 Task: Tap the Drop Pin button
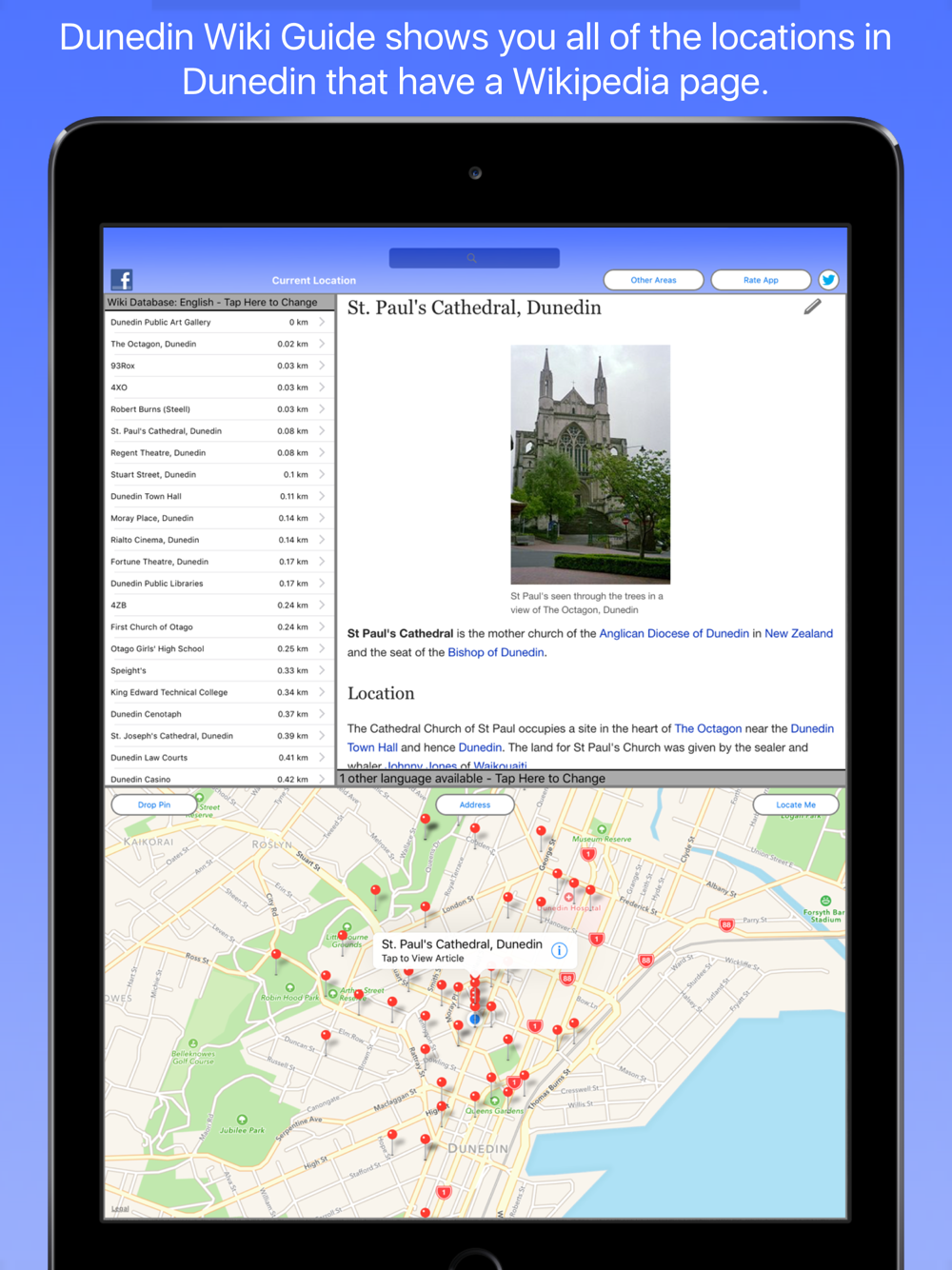pyautogui.click(x=154, y=804)
